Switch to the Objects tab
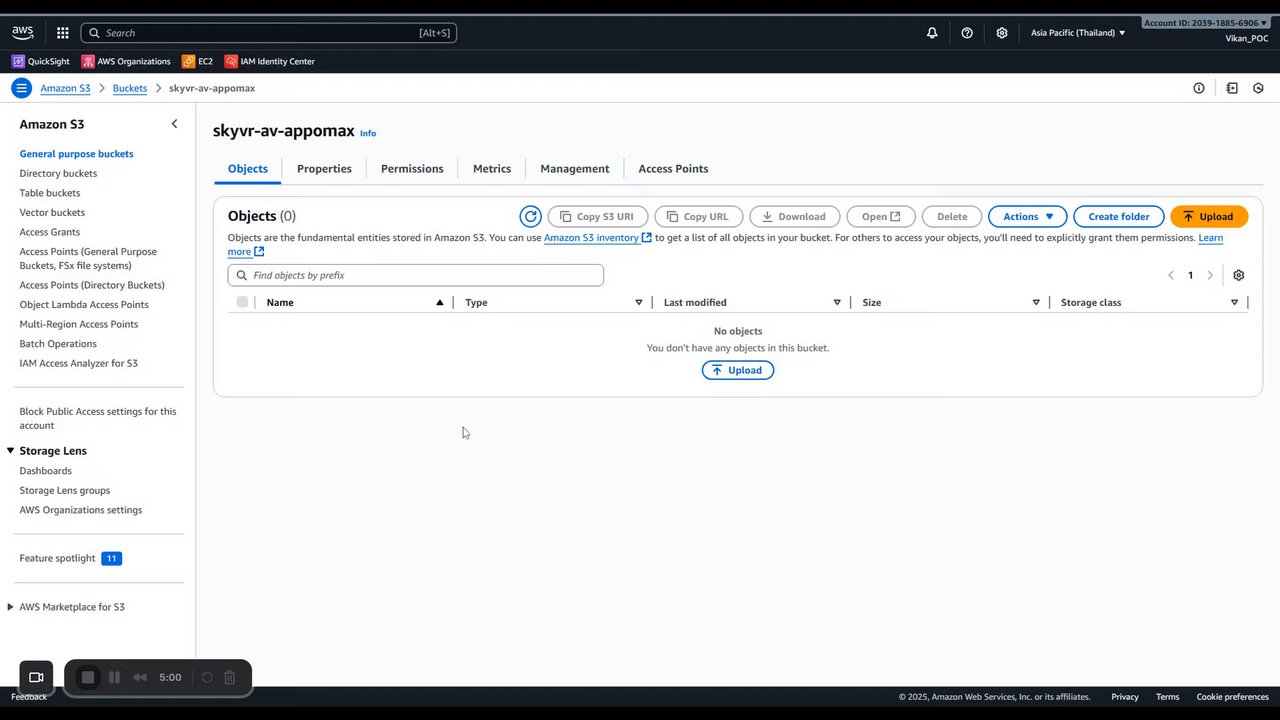Image resolution: width=1280 pixels, height=720 pixels. pos(248,169)
